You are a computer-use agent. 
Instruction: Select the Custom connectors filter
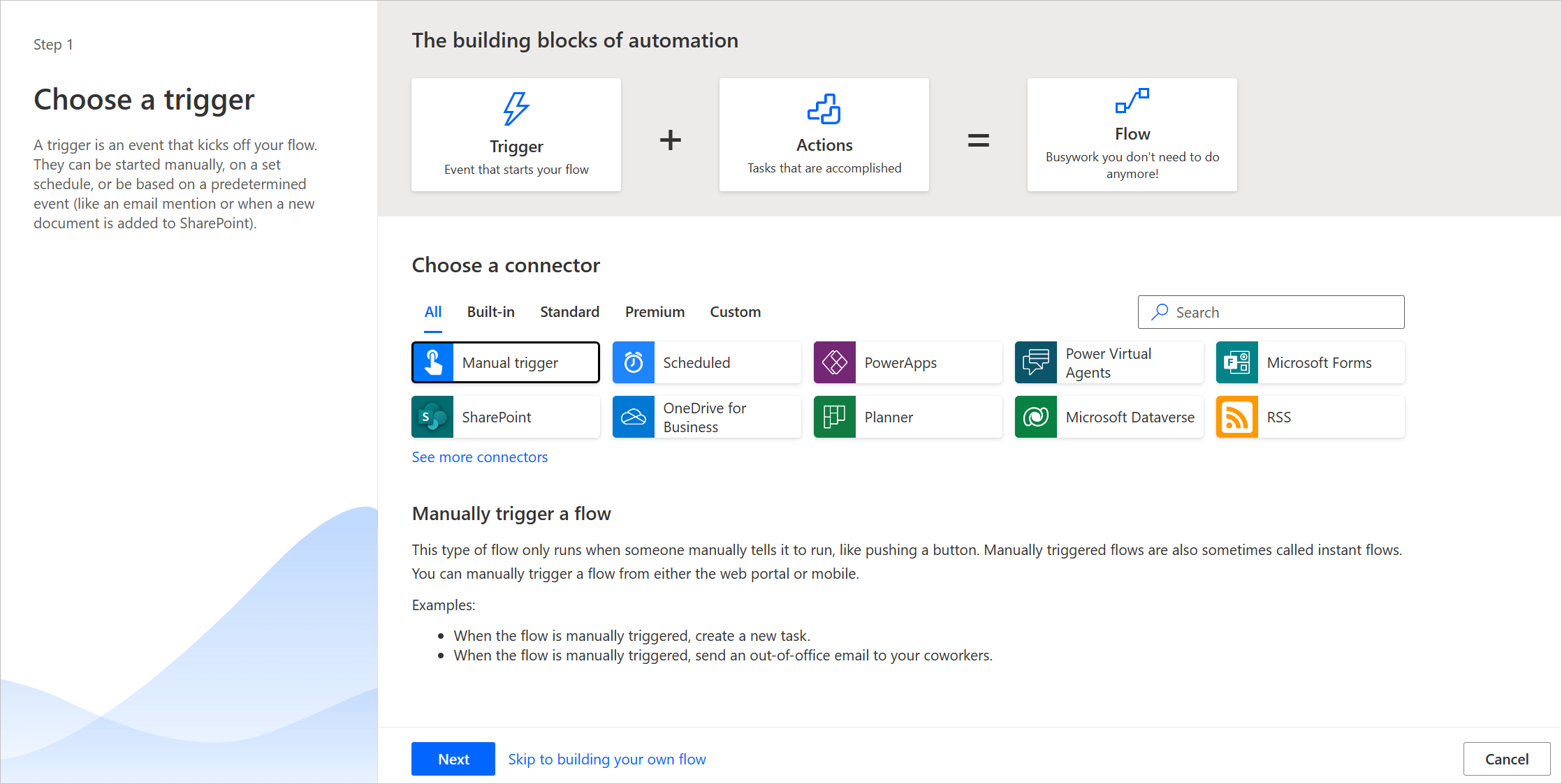735,311
